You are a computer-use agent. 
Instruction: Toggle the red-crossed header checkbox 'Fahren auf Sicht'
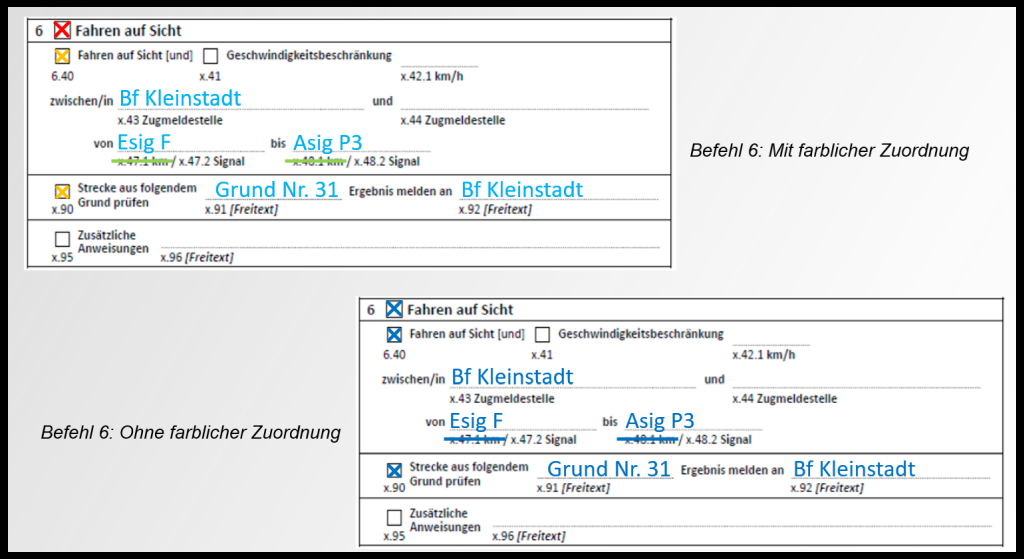pyautogui.click(x=62, y=31)
